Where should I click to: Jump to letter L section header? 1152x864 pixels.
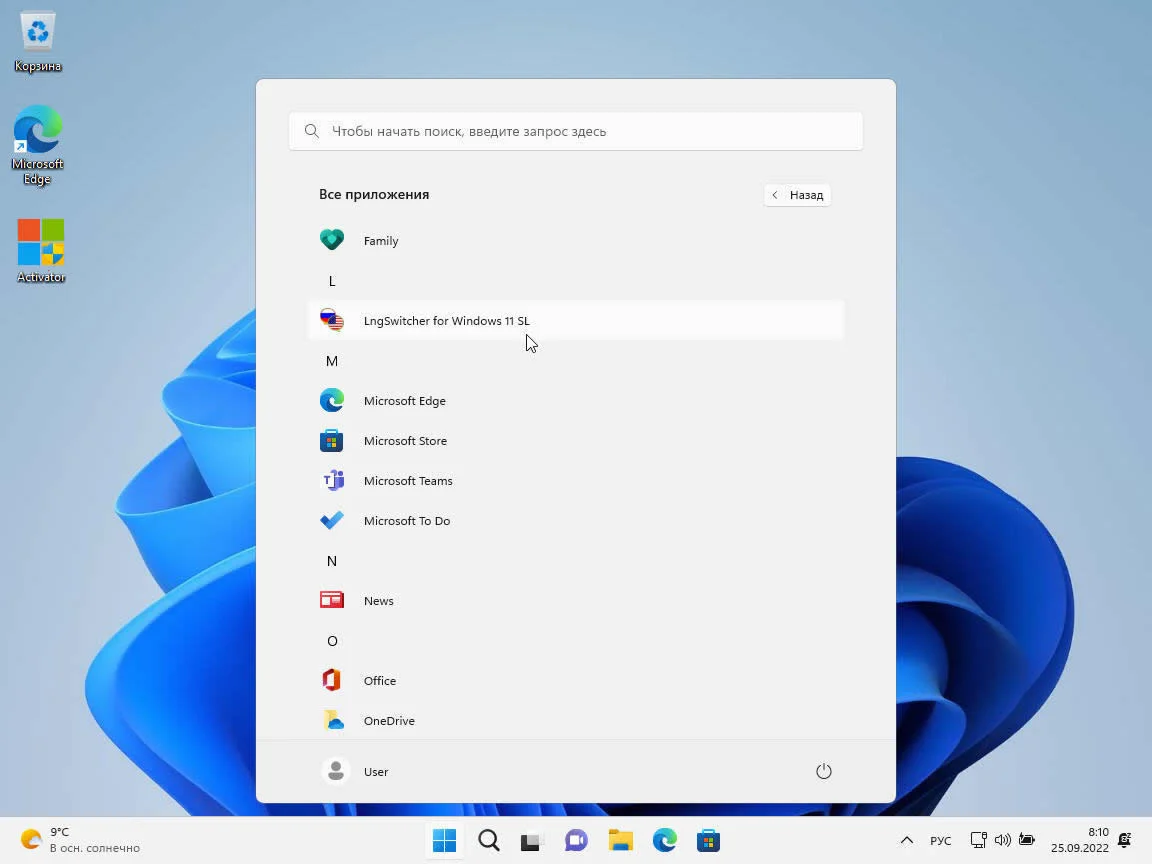point(331,281)
